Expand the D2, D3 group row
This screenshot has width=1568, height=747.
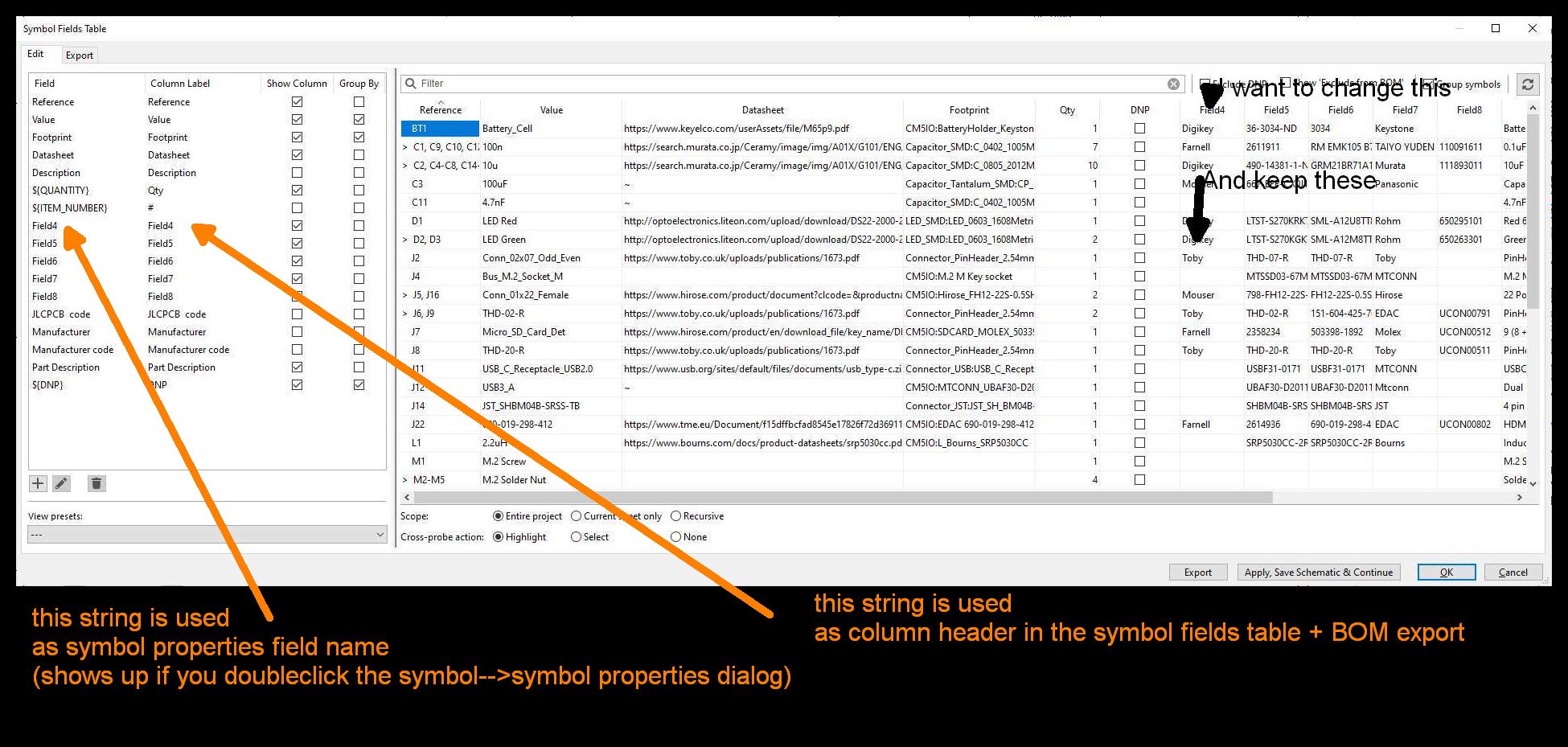click(x=405, y=240)
